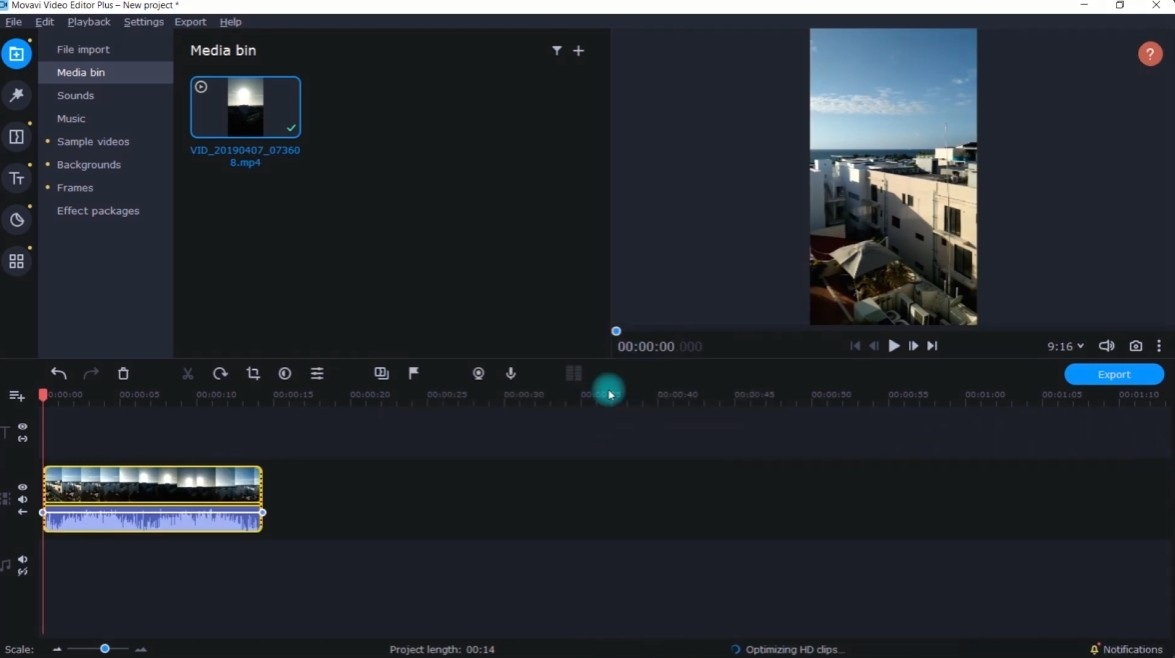Click the play button in the preview
Image resolution: width=1175 pixels, height=658 pixels.
coord(893,346)
